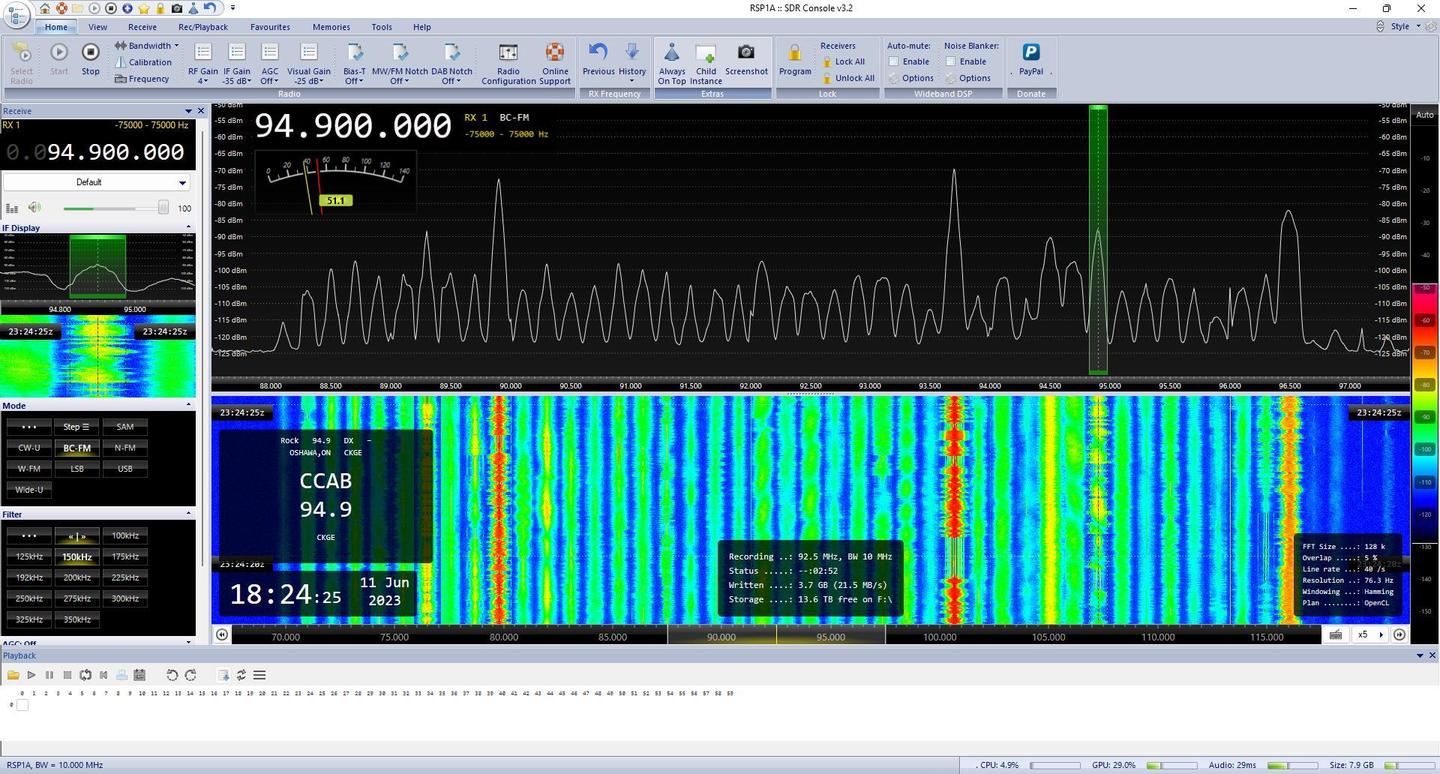
Task: Open Radio Configuration
Action: (x=508, y=62)
